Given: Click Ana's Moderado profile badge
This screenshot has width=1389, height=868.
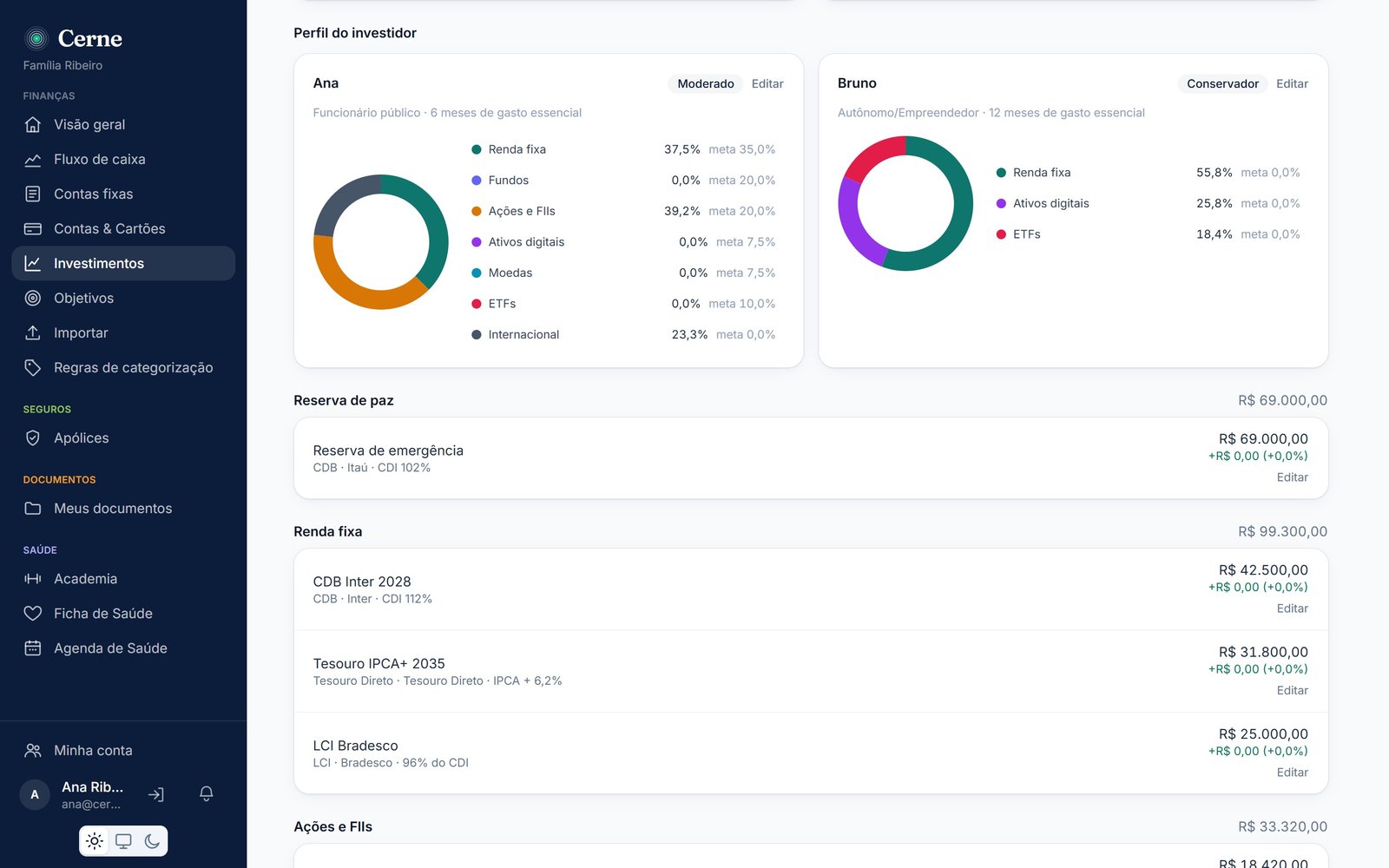Looking at the screenshot, I should click(x=706, y=83).
